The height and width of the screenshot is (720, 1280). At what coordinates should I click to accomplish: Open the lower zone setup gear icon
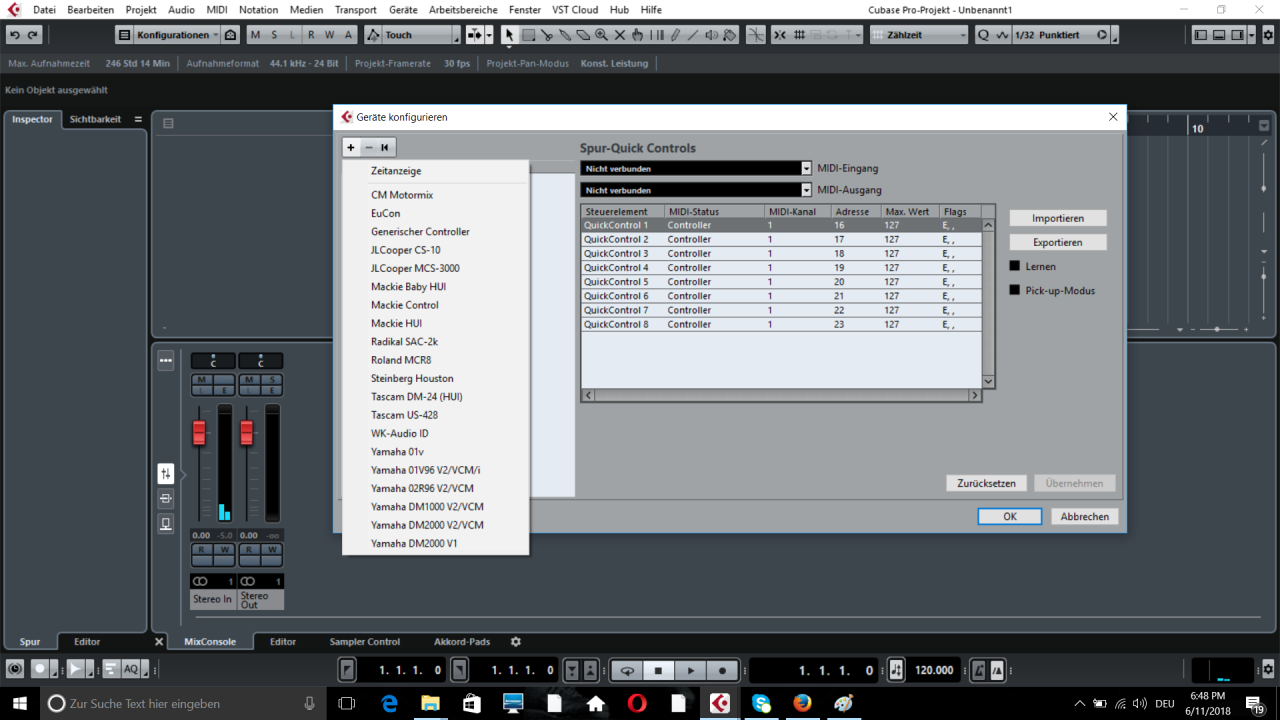516,642
